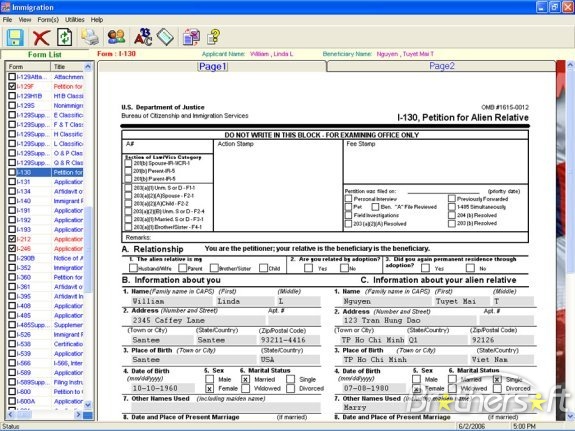This screenshot has width=575, height=431.
Task: Click the copy documents icon
Action: [x=191, y=37]
